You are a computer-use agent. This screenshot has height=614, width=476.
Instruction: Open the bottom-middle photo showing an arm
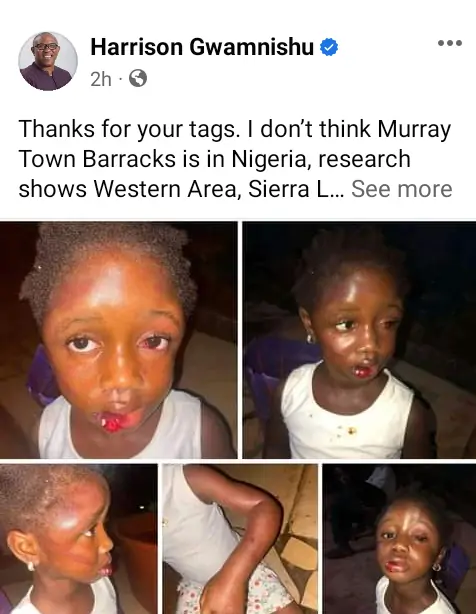240,539
